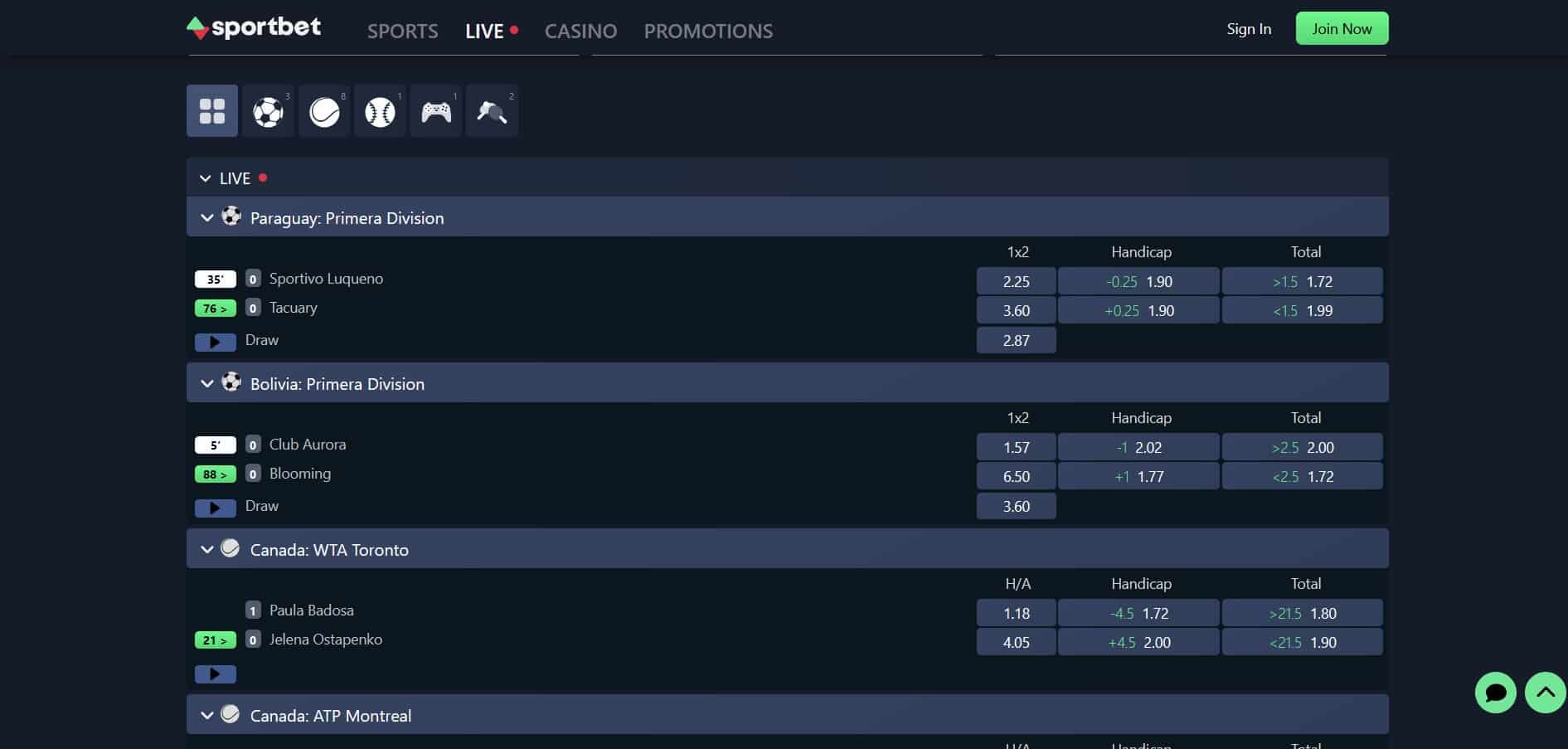Screen dimensions: 1568x749
Task: Select the all sports grid filter
Action: (x=212, y=110)
